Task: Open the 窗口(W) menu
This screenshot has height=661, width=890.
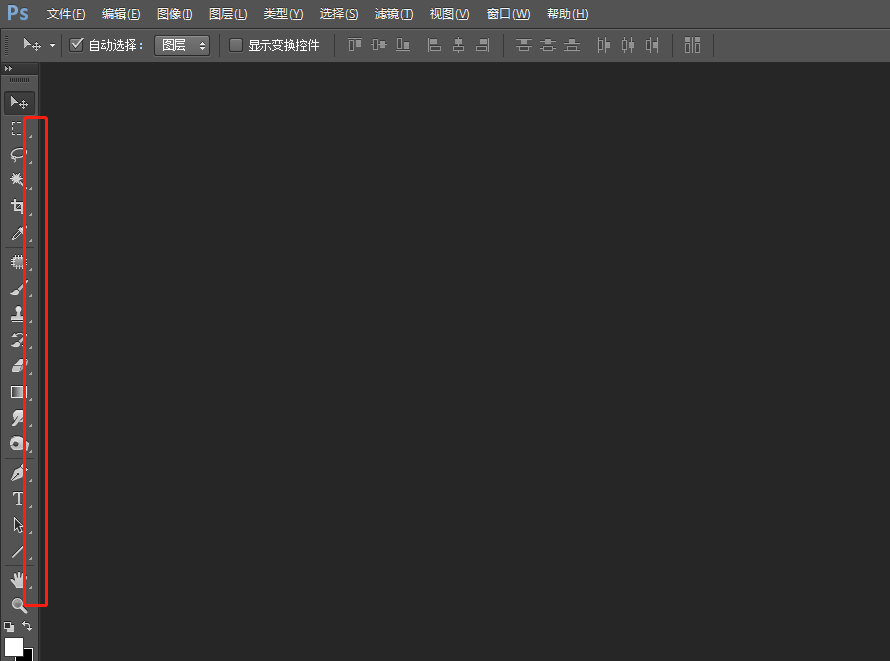Action: coord(509,14)
